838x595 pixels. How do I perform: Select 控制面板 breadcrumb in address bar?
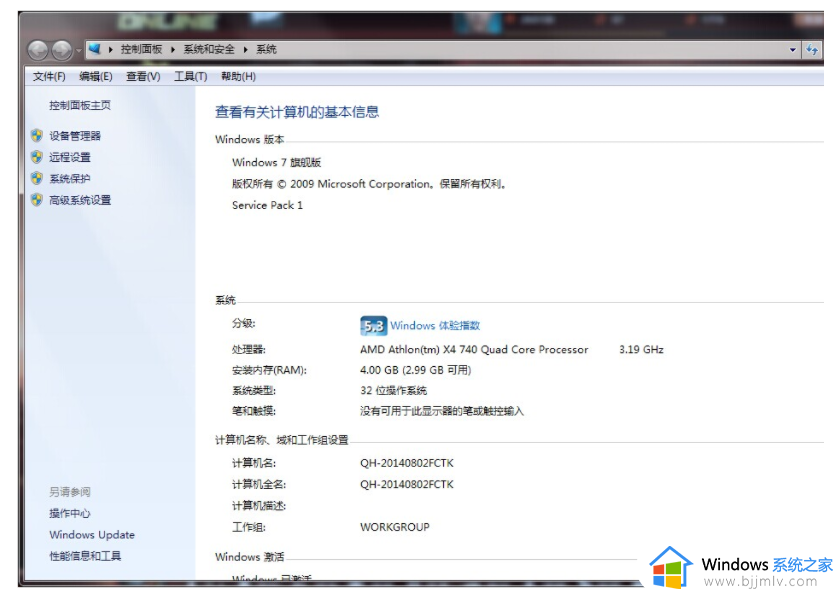pos(141,49)
